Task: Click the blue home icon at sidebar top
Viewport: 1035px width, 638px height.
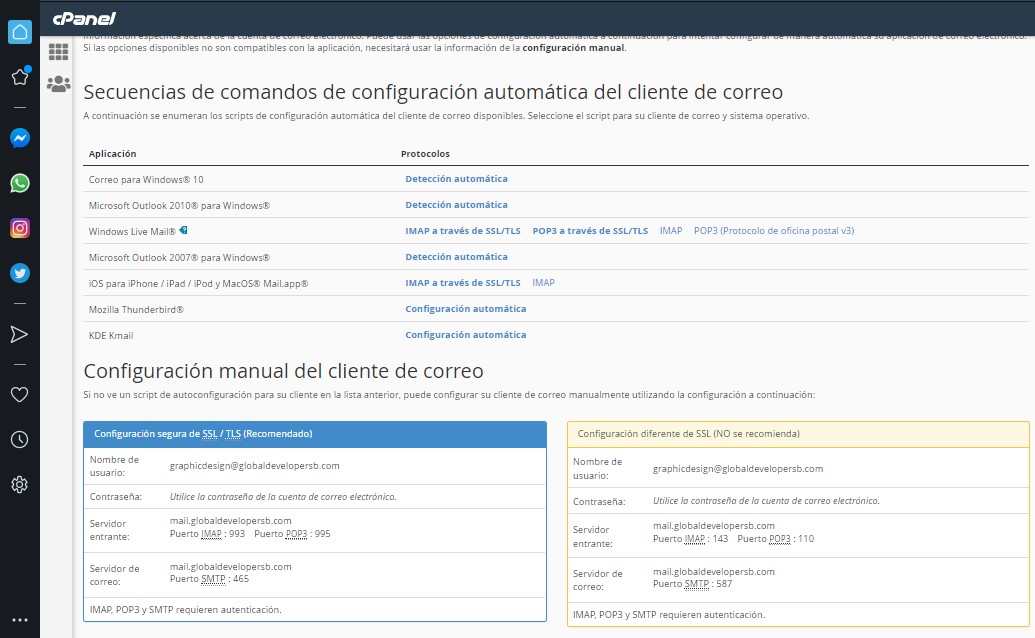Action: [x=19, y=32]
